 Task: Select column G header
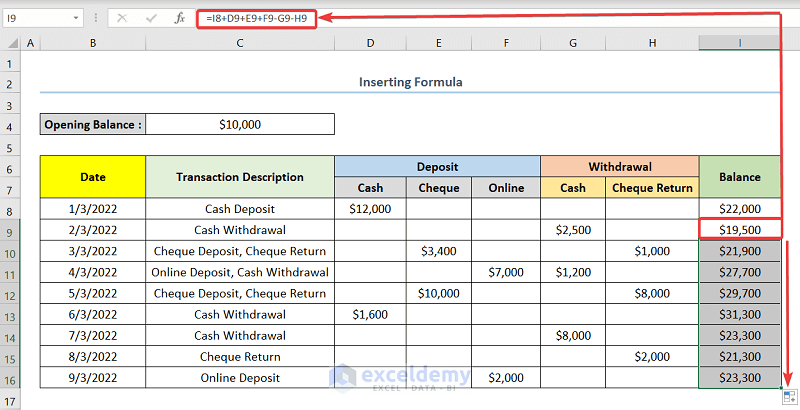[573, 43]
